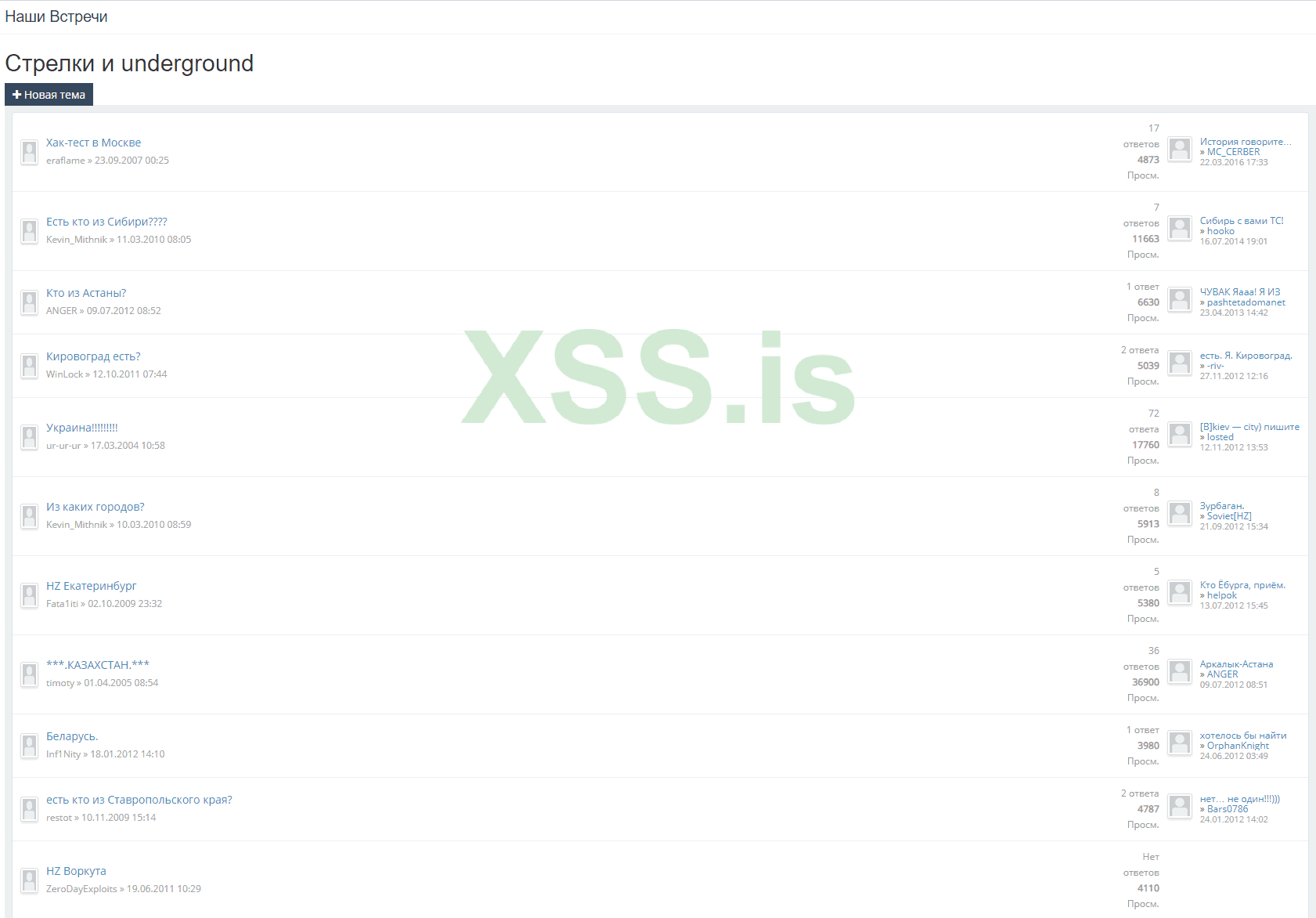Click the topic icon beside Хак-тест в Москве

click(x=29, y=152)
